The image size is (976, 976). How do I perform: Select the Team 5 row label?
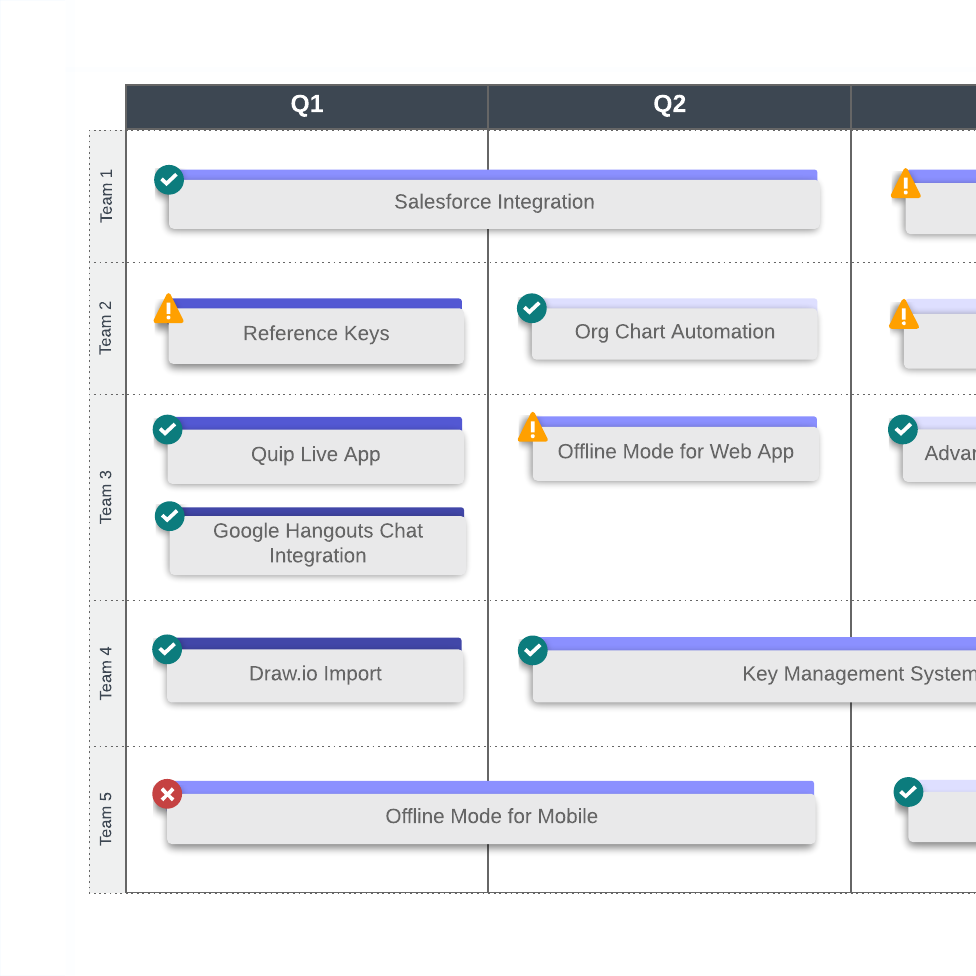coord(107,819)
